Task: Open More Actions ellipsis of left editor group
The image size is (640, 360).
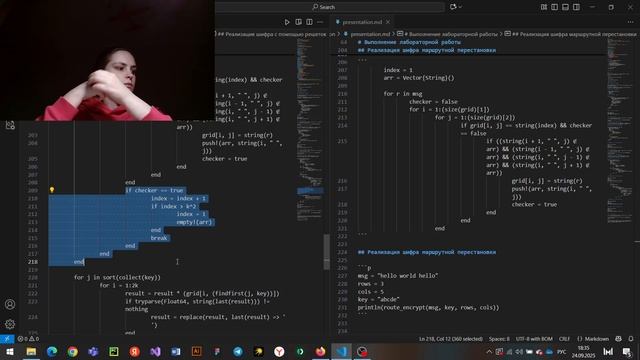Action: click(x=320, y=22)
